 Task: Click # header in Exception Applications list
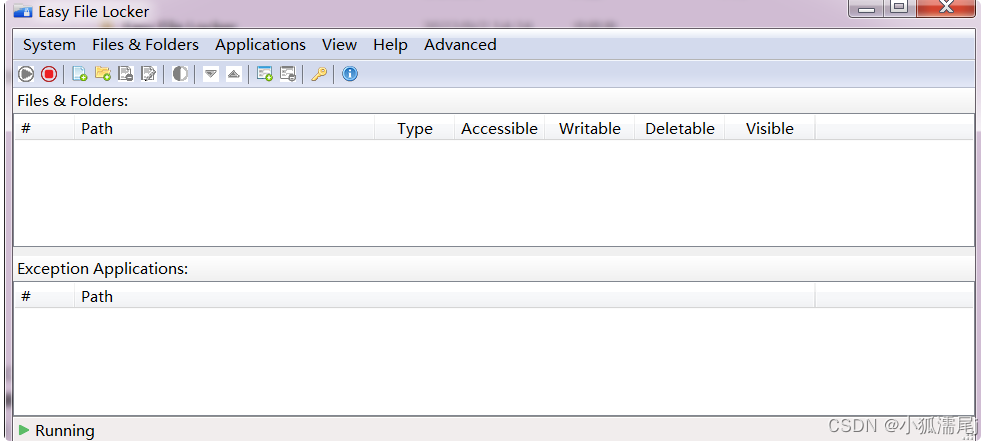coord(44,296)
